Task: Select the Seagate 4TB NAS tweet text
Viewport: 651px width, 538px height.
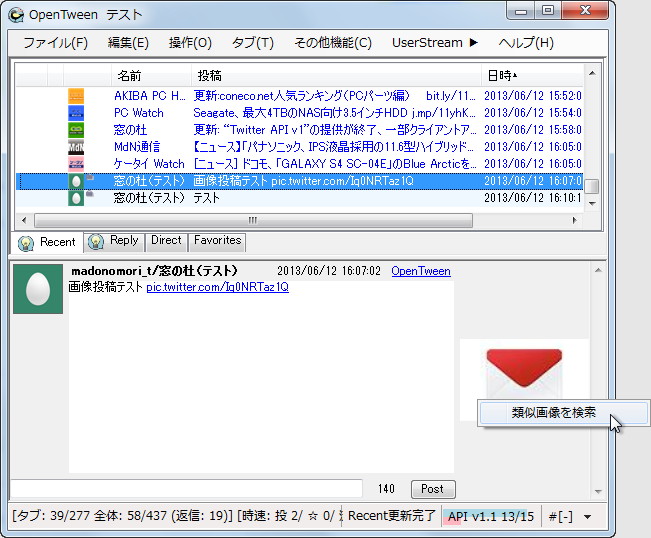Action: (334, 113)
